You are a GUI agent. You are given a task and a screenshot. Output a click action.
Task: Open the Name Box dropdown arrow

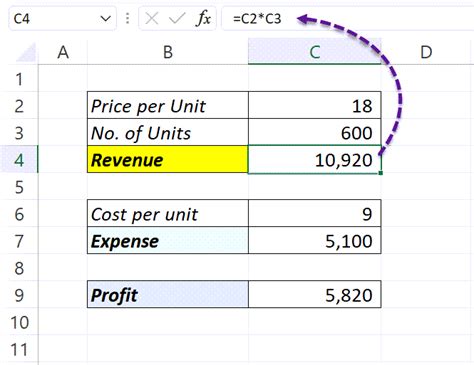105,19
